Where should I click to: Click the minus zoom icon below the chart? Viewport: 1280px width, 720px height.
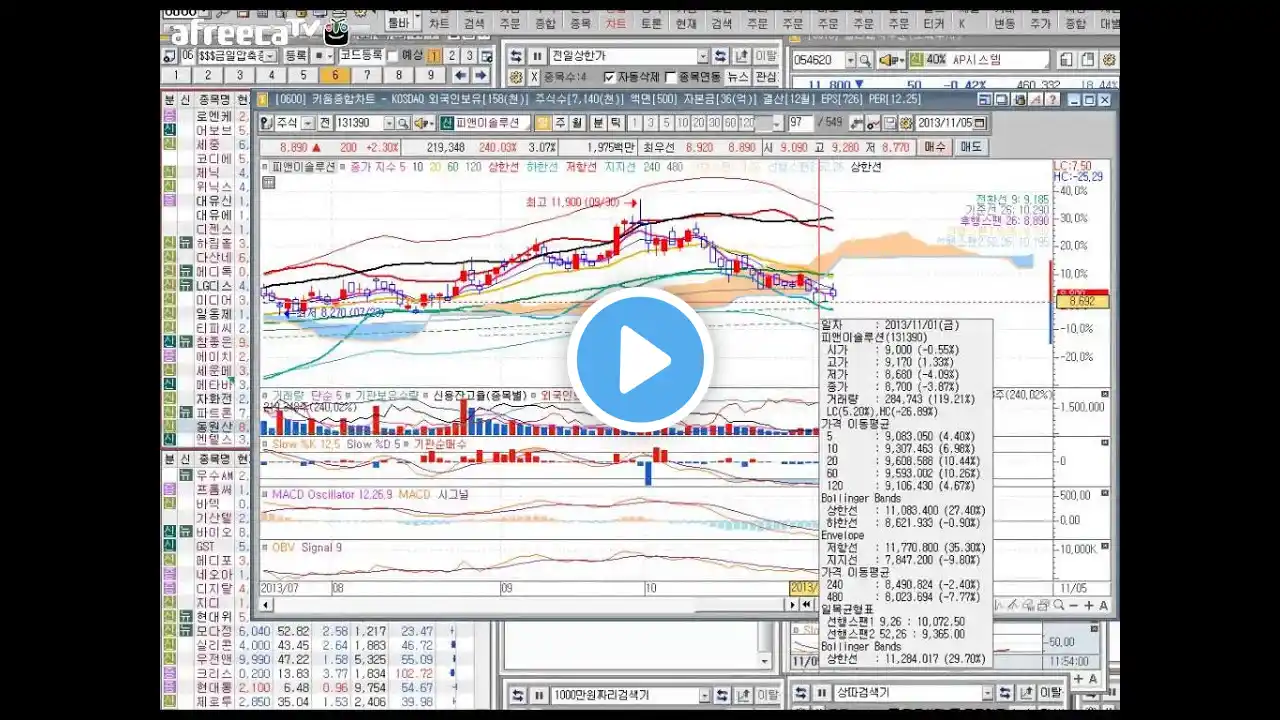[1073, 605]
